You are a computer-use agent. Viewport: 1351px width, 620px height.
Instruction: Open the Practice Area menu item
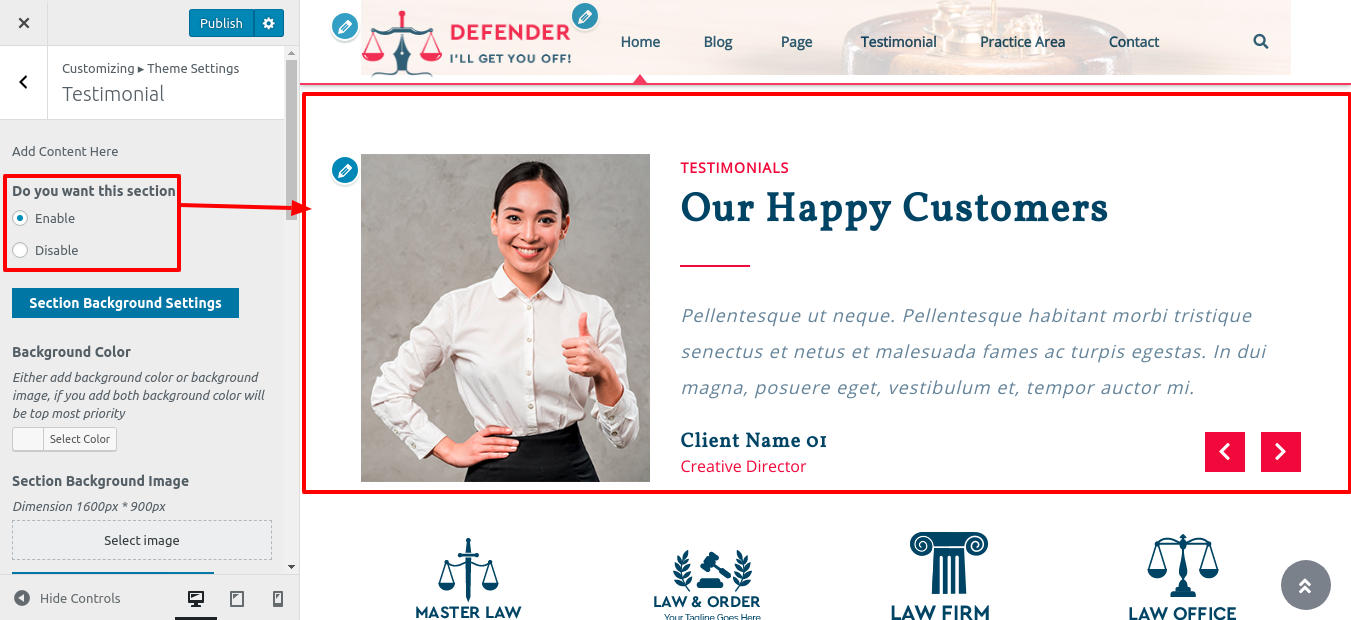pos(1022,42)
